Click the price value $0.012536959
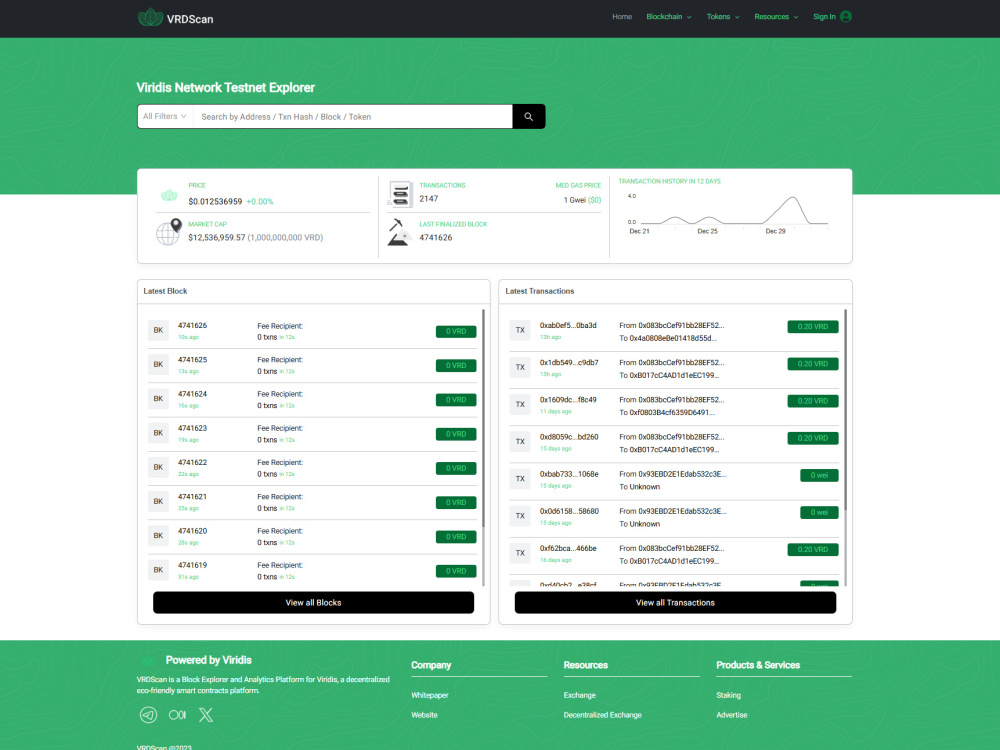The image size is (1000, 750). tap(215, 202)
